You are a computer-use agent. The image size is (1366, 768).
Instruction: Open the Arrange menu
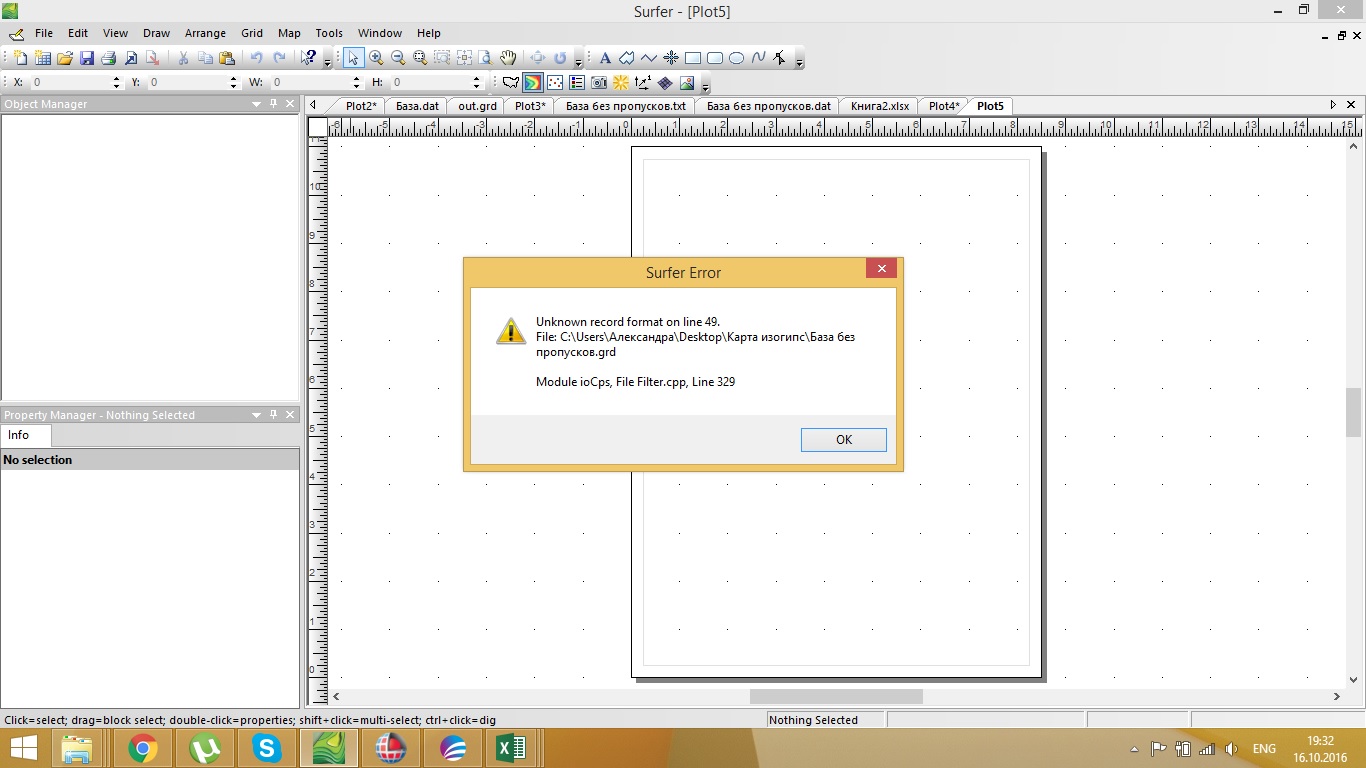(205, 33)
